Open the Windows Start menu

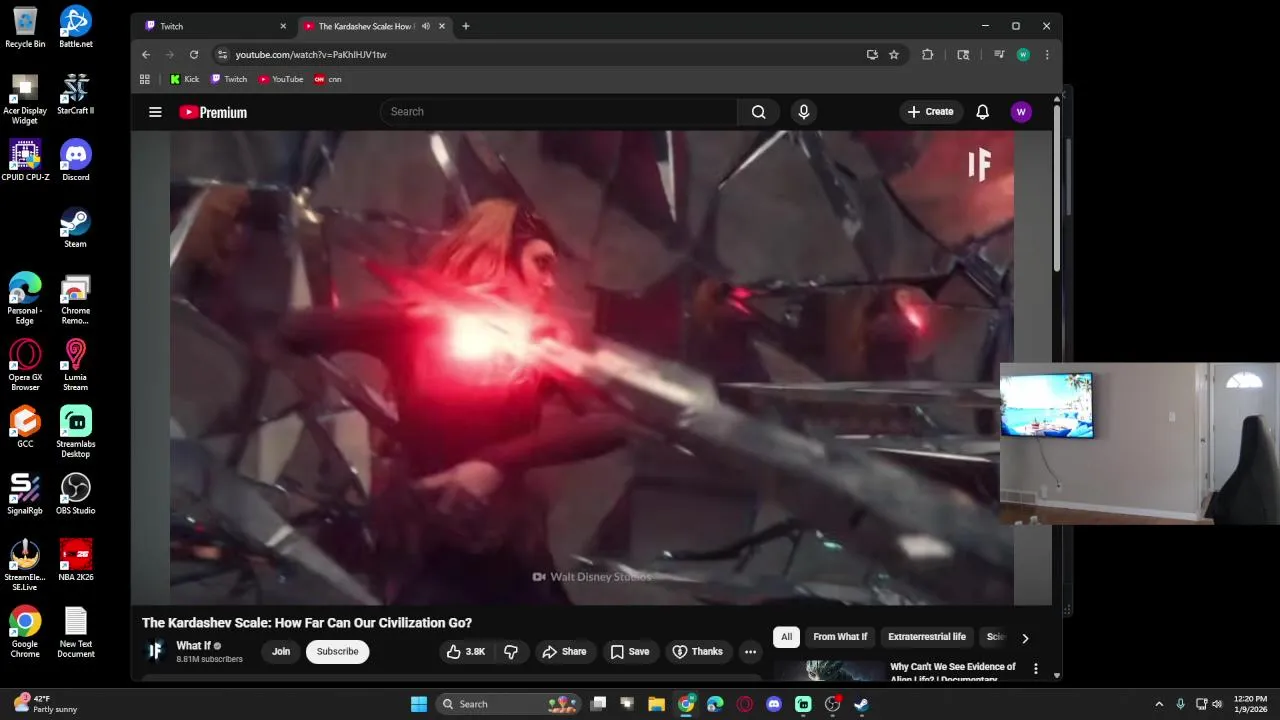[419, 704]
